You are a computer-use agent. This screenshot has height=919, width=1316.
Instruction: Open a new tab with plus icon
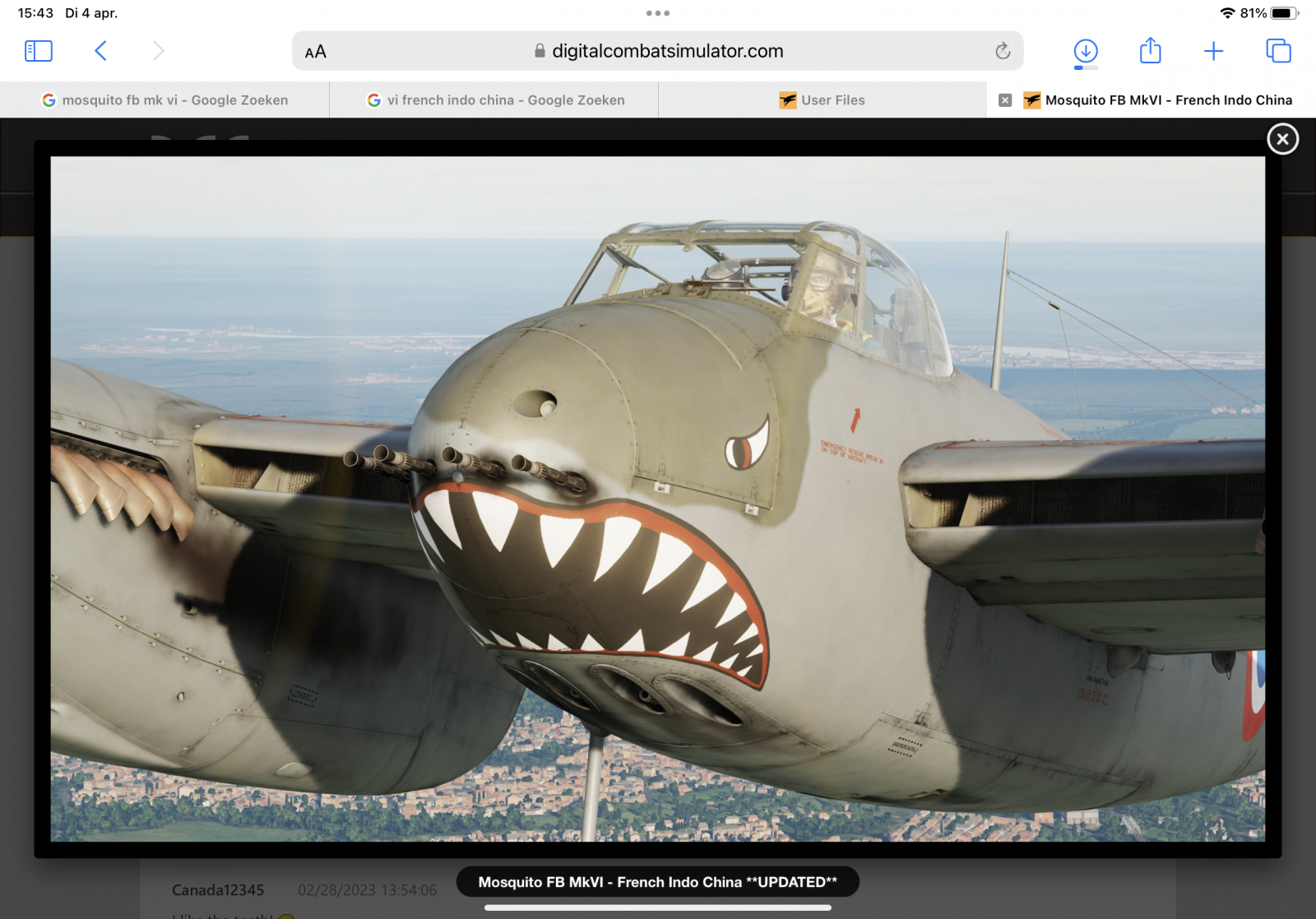1213,51
